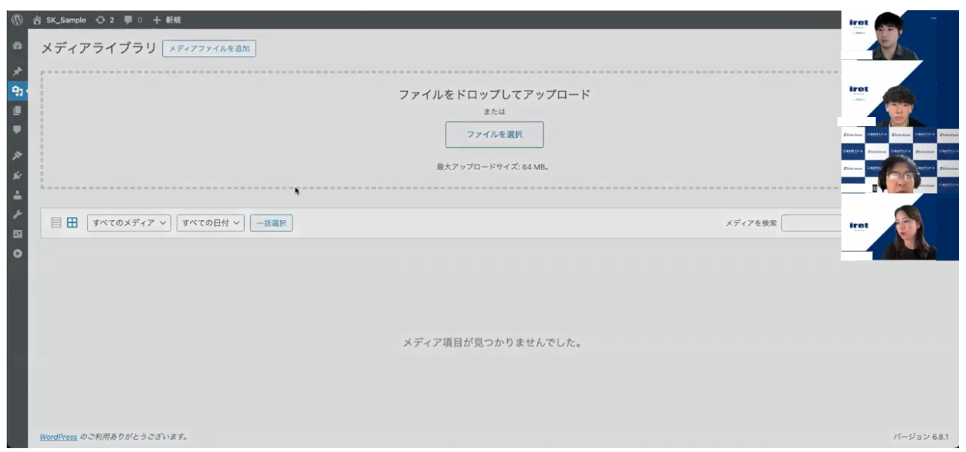Select the top participant video thumbnail

[x=899, y=35]
